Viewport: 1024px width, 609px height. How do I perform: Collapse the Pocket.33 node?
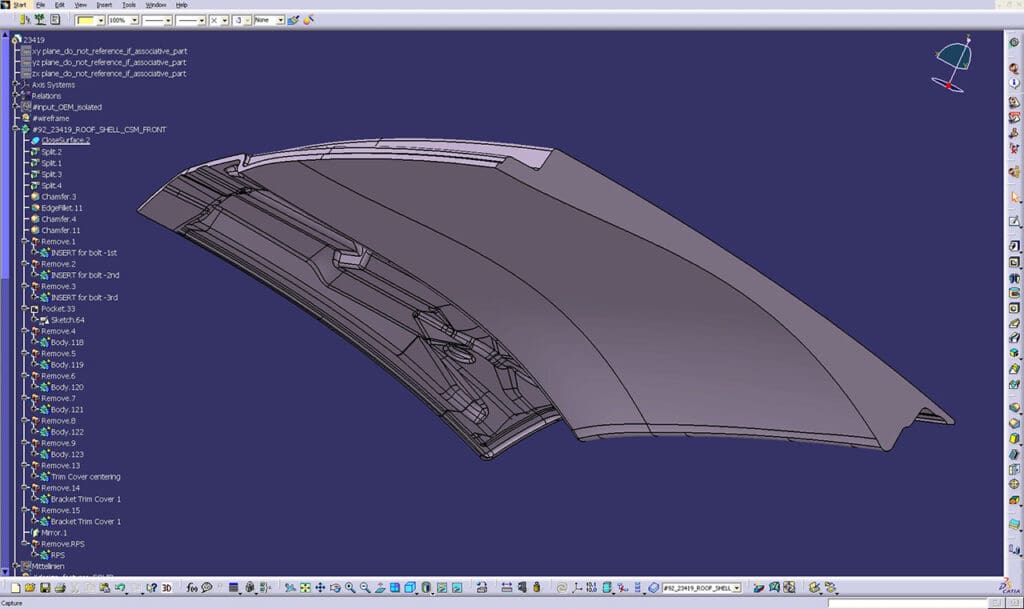point(25,309)
